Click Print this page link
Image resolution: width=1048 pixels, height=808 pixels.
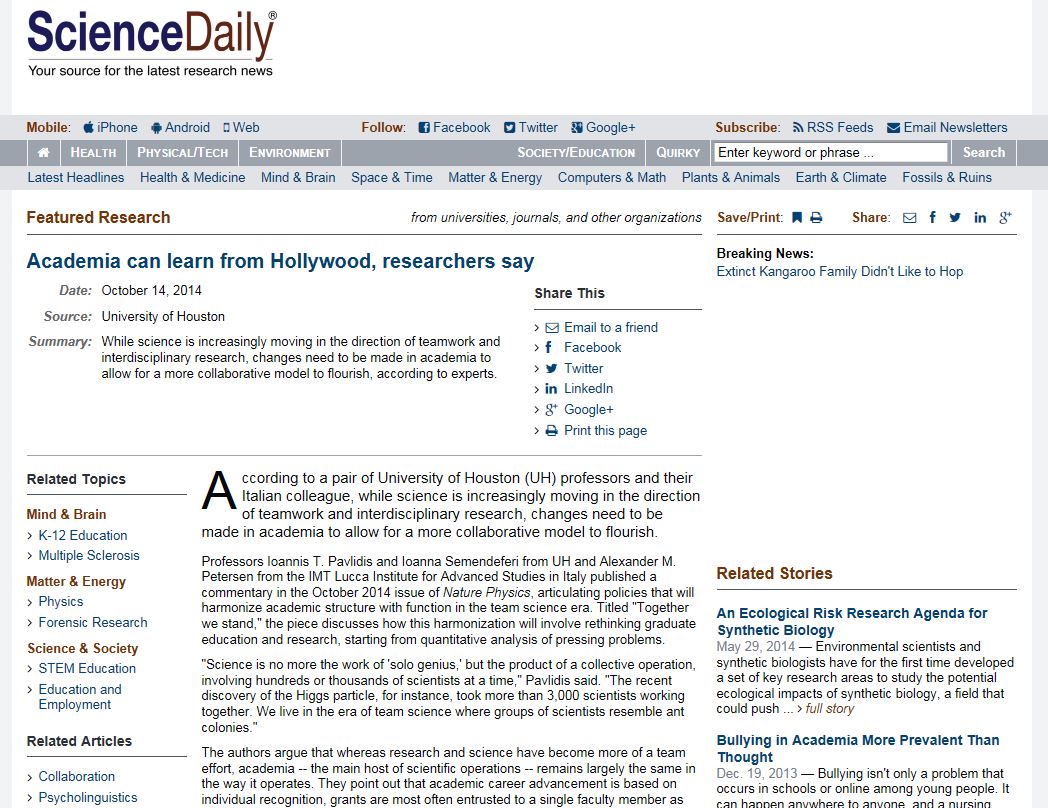click(x=606, y=430)
